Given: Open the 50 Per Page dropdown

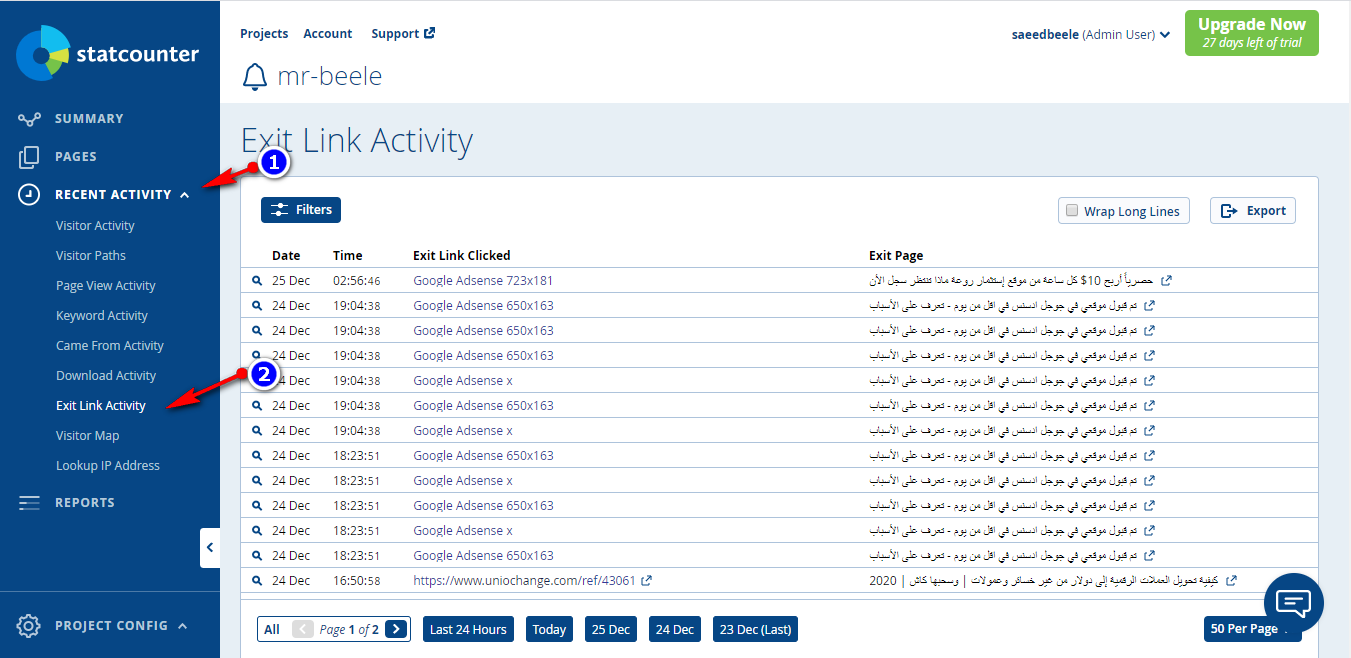Looking at the screenshot, I should (1252, 629).
